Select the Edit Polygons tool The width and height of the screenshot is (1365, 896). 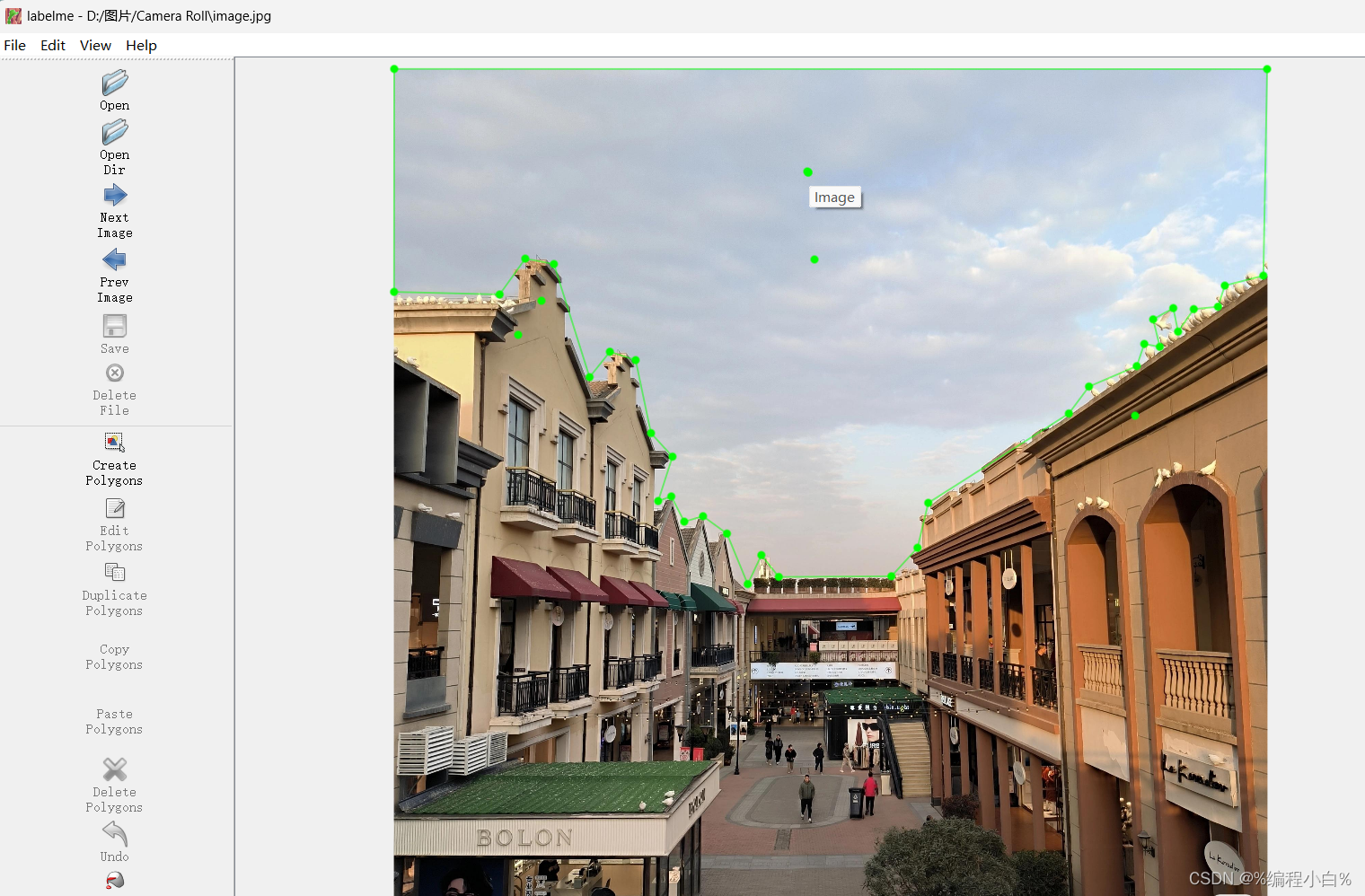coord(115,508)
